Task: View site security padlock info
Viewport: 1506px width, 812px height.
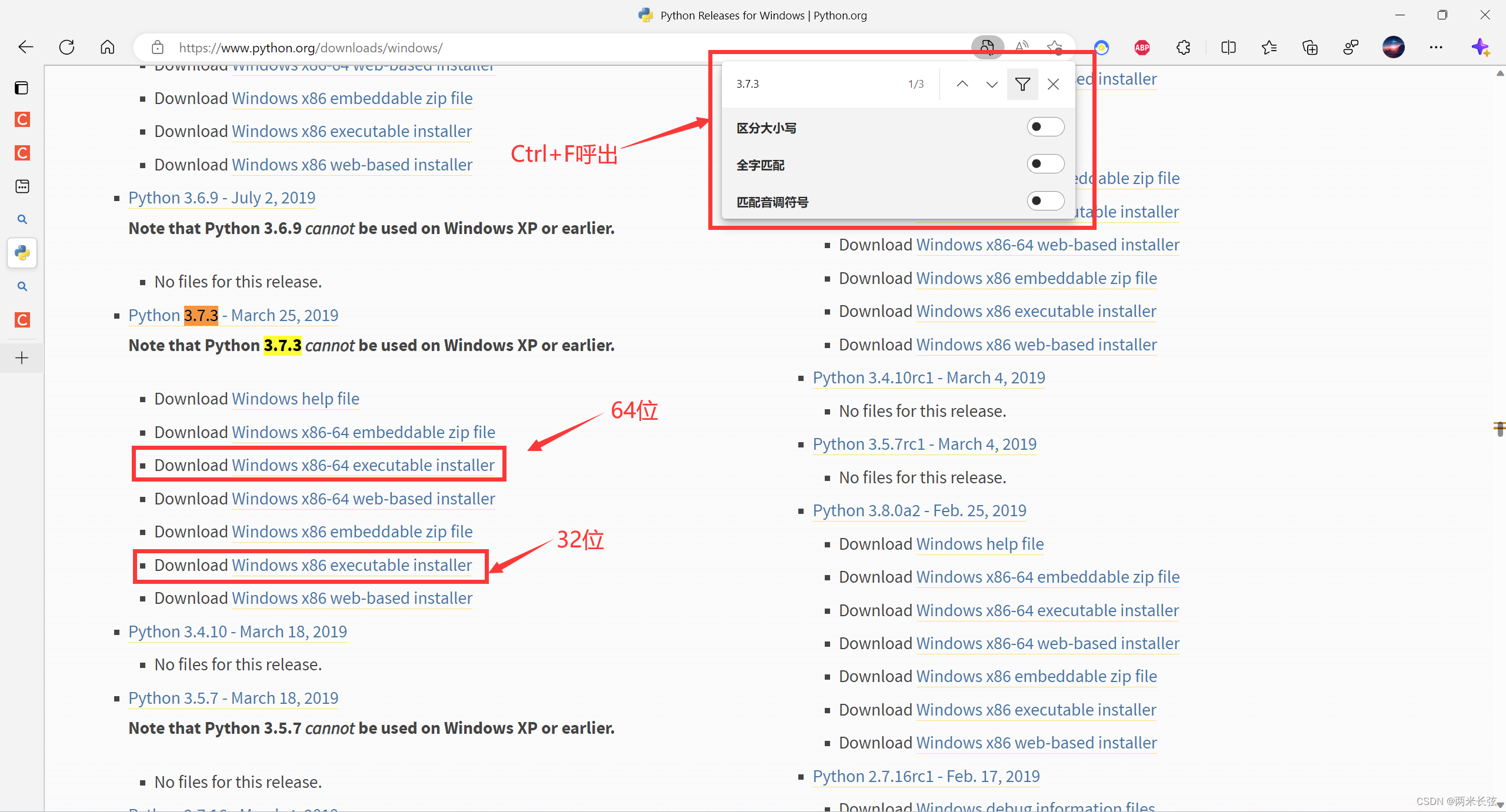Action: point(157,47)
